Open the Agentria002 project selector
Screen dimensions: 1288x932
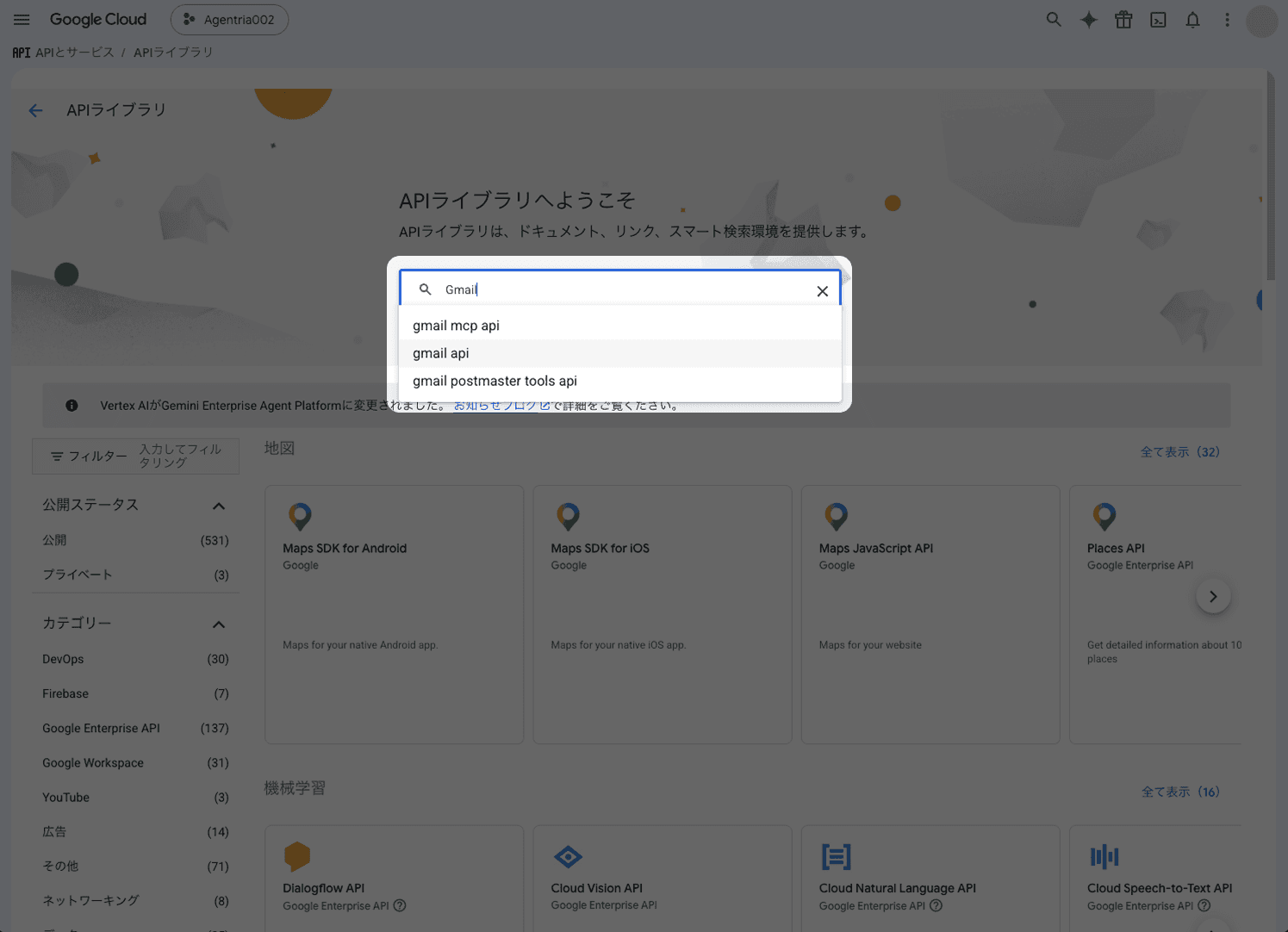(x=229, y=20)
